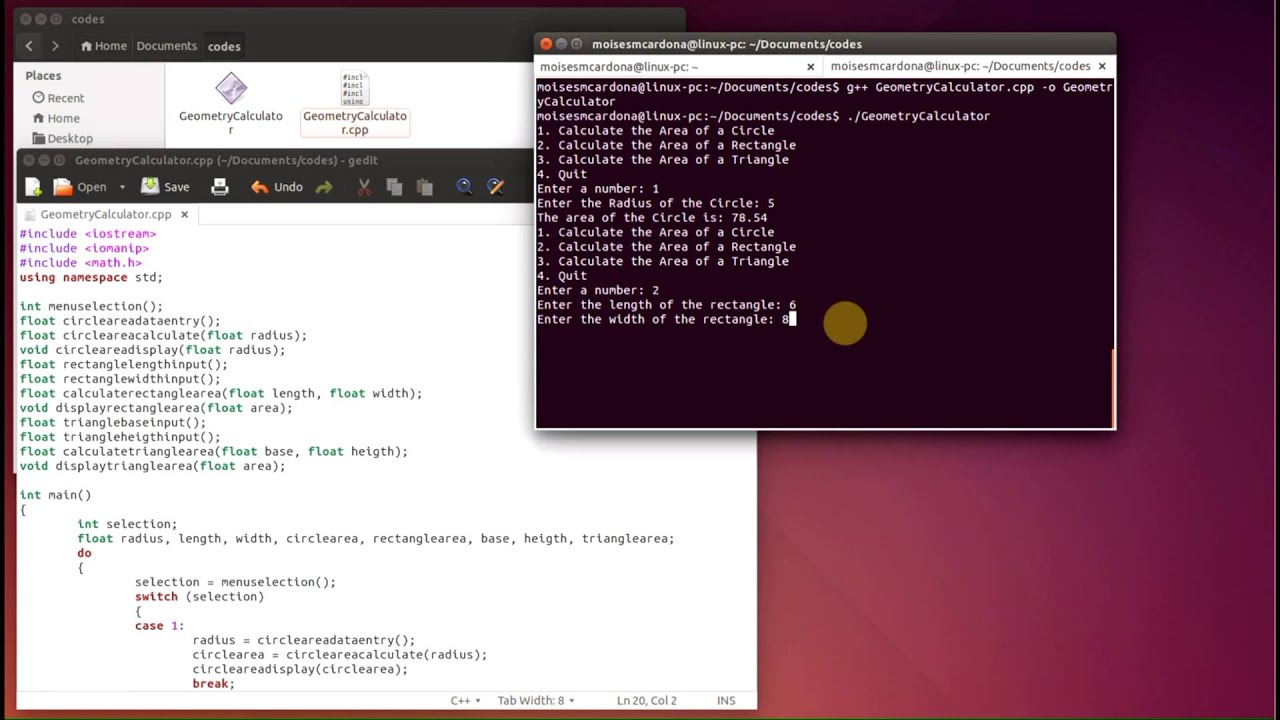
Task: Click the 'int menuselection();' declaration line
Action: tap(91, 306)
